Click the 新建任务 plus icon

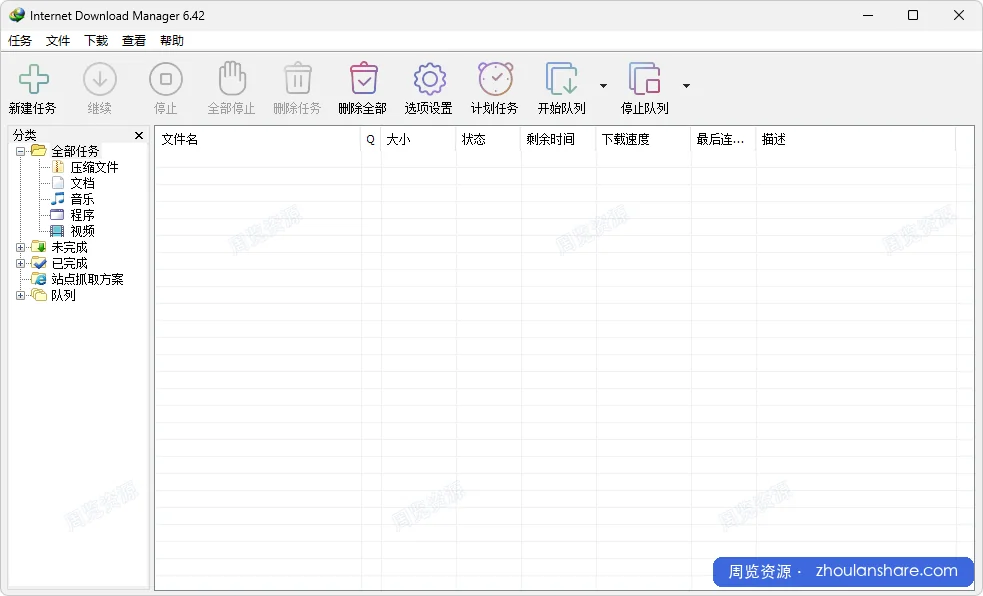(33, 79)
